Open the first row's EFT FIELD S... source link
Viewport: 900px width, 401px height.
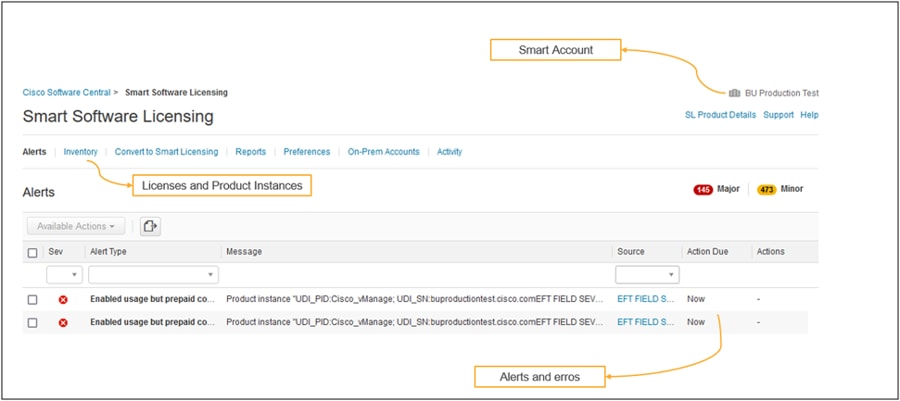point(646,299)
